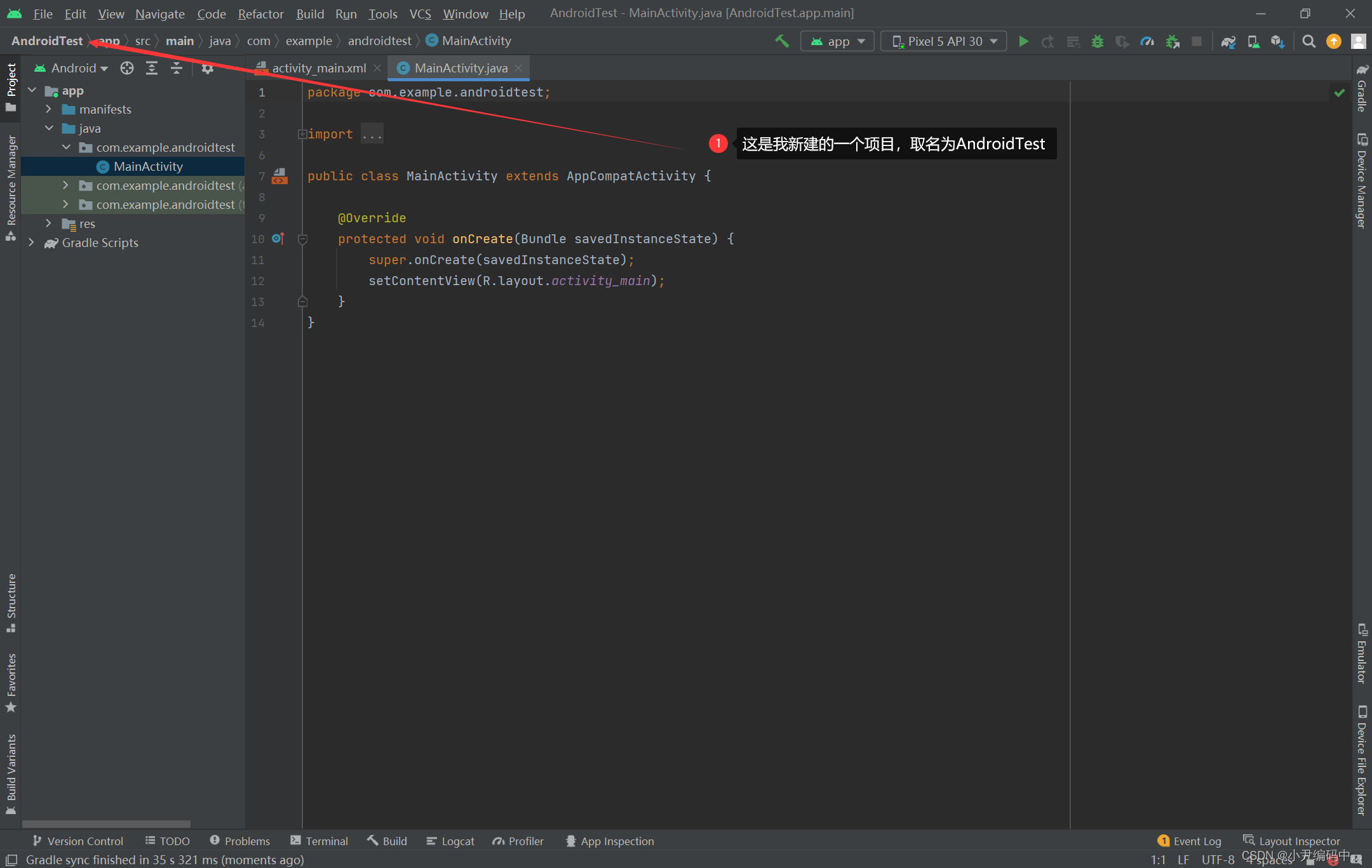
Task: Click the related XML file gutter icon
Action: click(x=279, y=176)
